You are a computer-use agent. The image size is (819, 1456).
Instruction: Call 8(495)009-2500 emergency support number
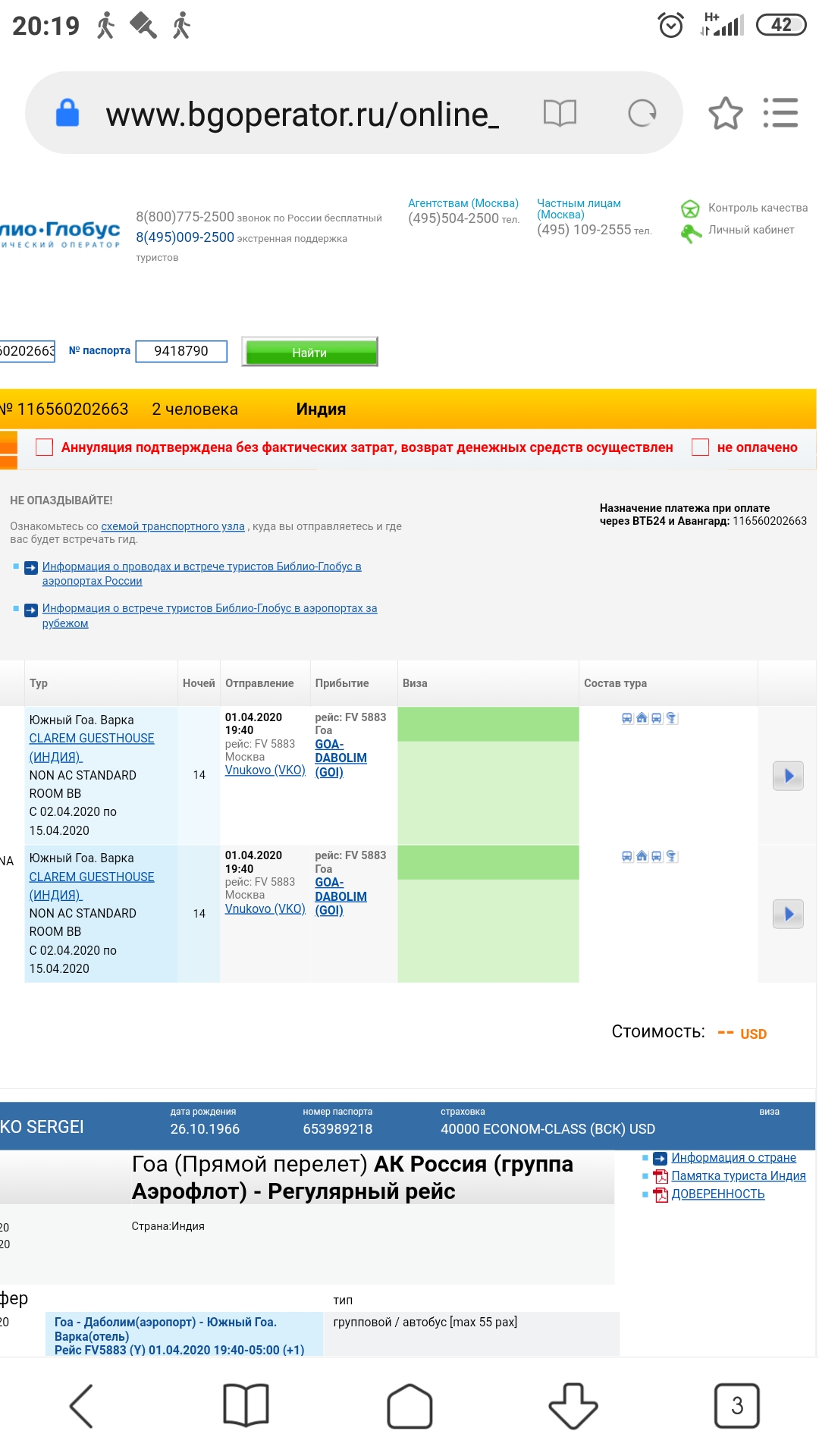tap(185, 237)
